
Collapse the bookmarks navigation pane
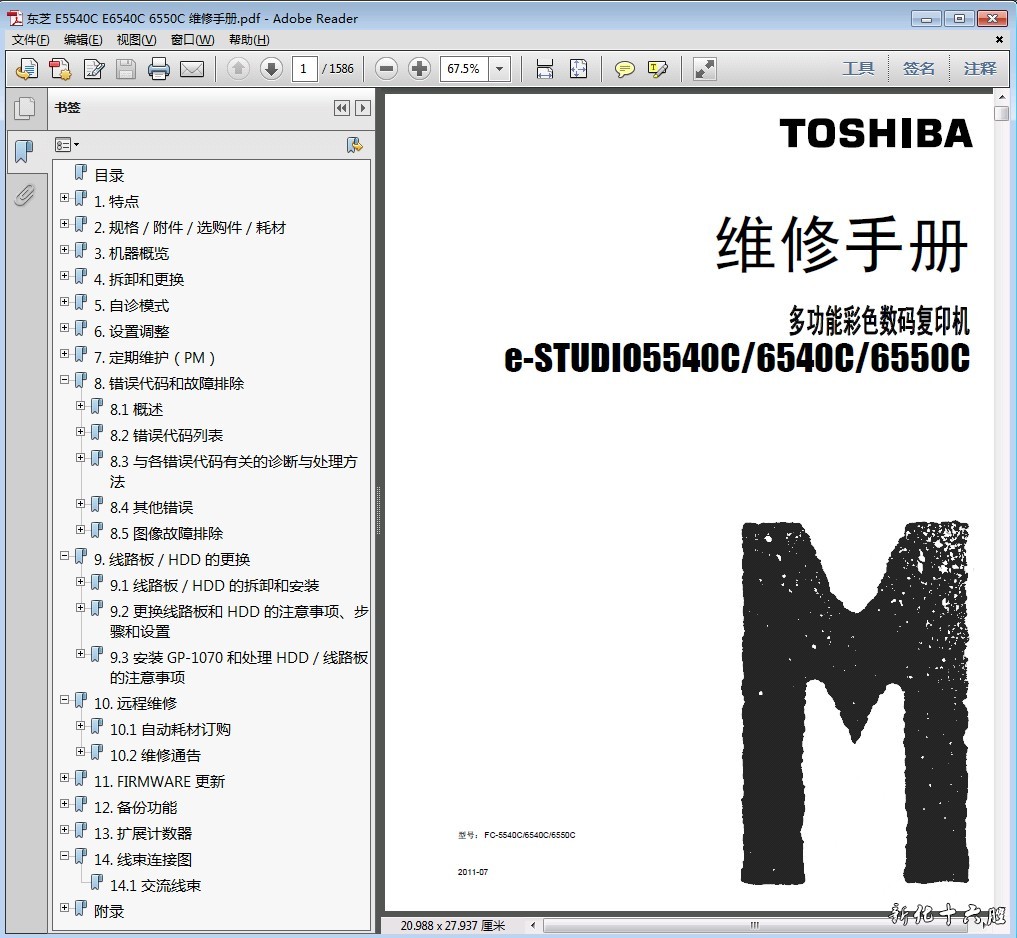[x=342, y=108]
